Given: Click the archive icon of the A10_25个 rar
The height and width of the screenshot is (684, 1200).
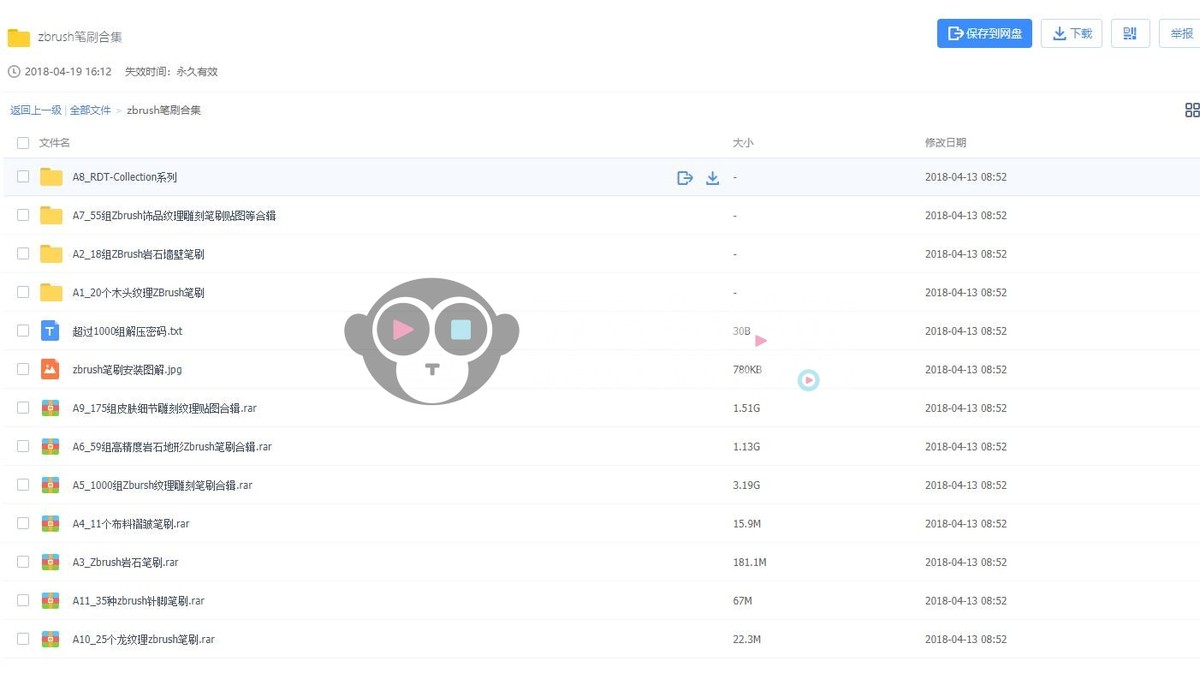Looking at the screenshot, I should click(50, 639).
